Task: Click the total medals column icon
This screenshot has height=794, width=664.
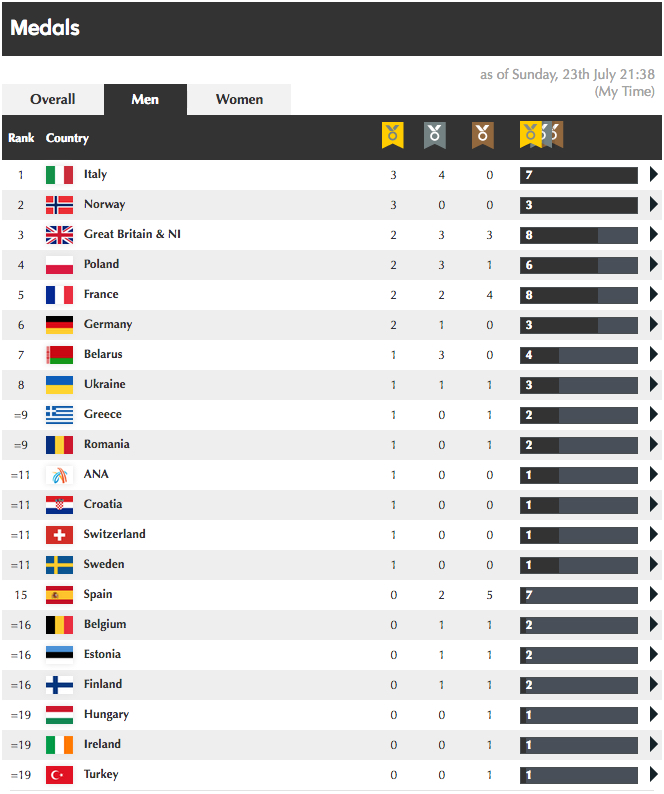Action: (x=541, y=135)
